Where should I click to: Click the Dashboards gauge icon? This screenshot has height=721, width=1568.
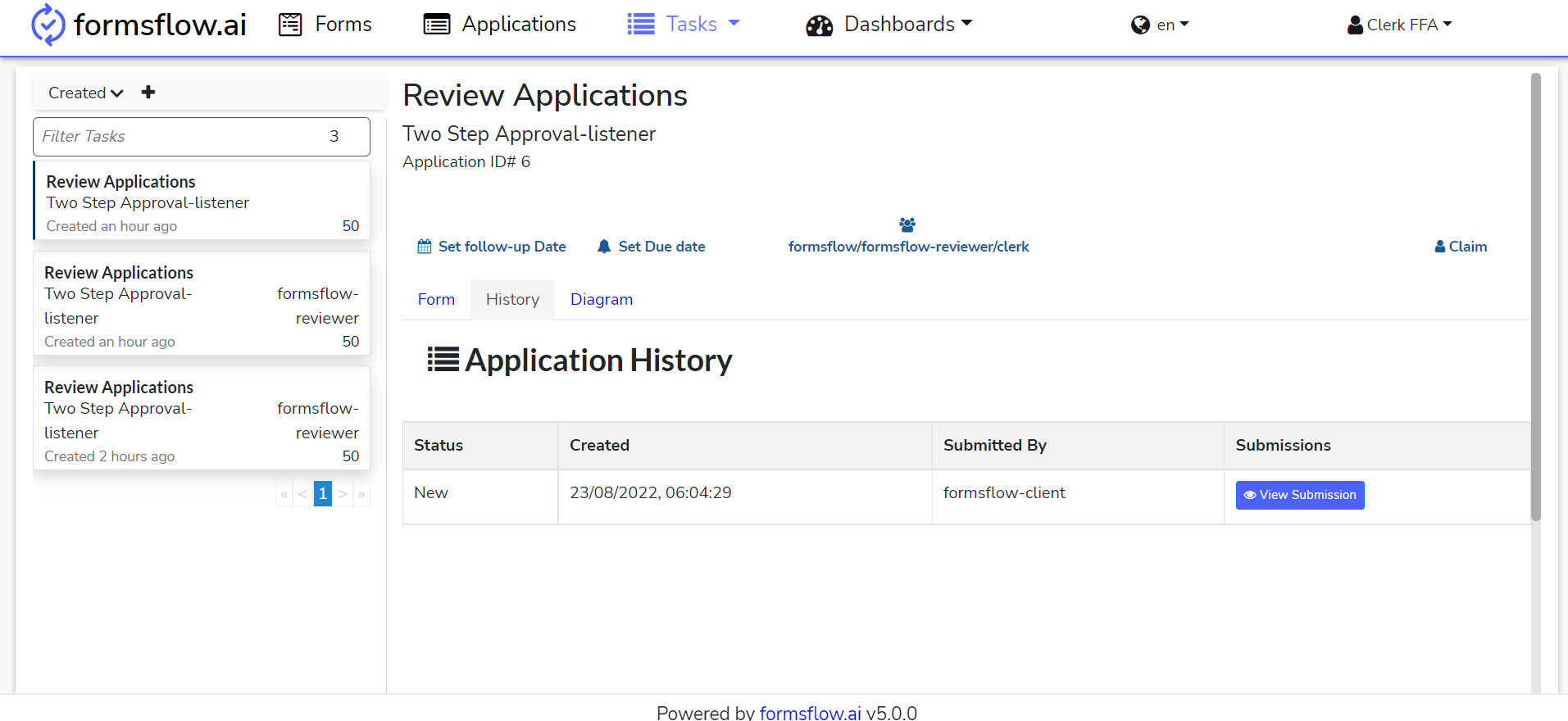pyautogui.click(x=819, y=26)
